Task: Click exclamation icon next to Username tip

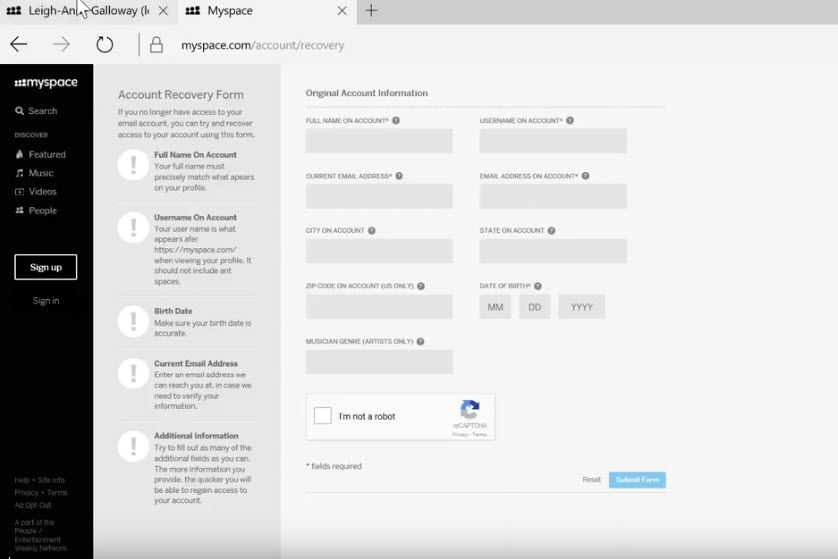Action: click(133, 228)
